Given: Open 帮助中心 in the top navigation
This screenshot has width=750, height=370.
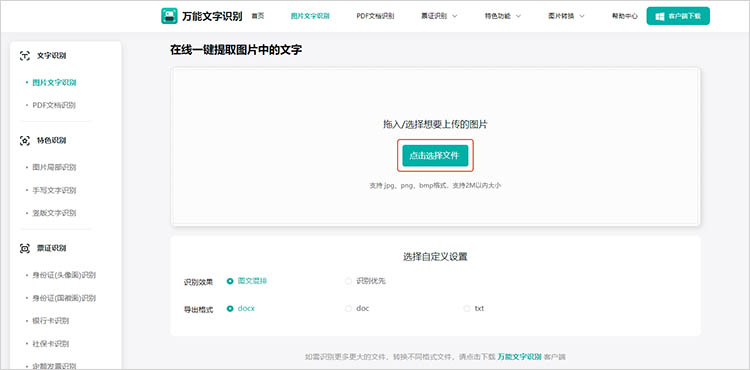Looking at the screenshot, I should point(625,16).
